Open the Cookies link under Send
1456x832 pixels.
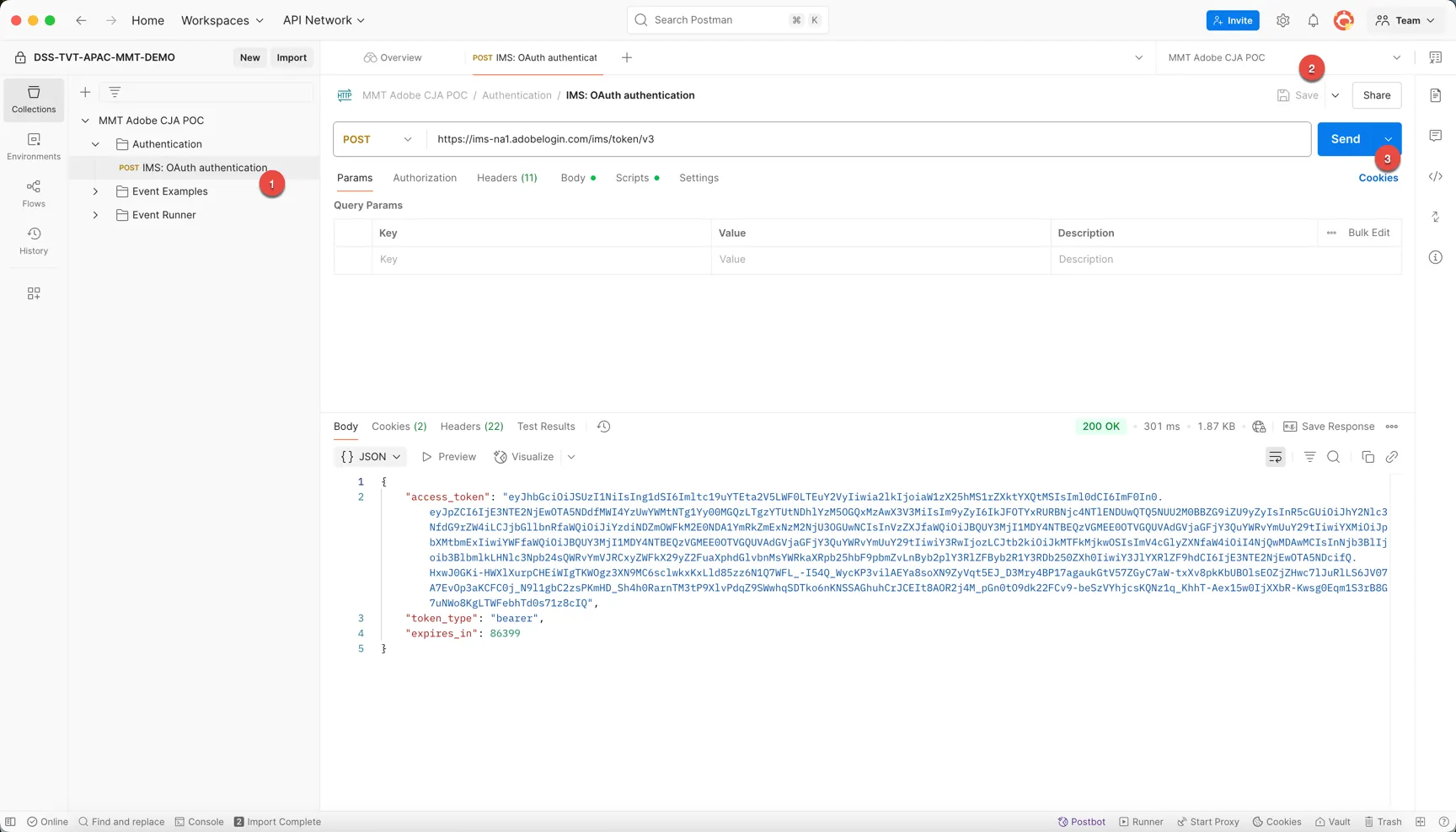pyautogui.click(x=1378, y=178)
